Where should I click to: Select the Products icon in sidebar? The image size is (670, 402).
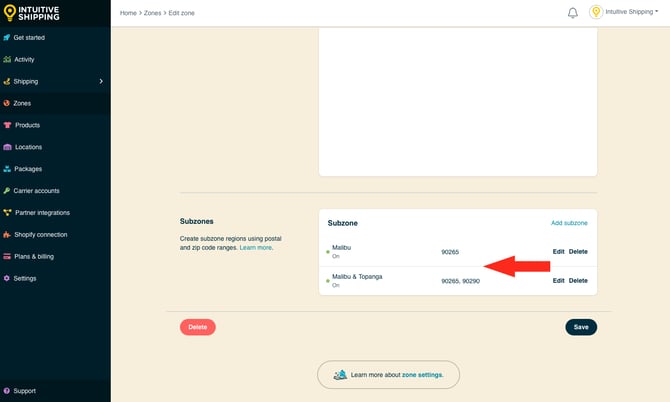pos(7,125)
